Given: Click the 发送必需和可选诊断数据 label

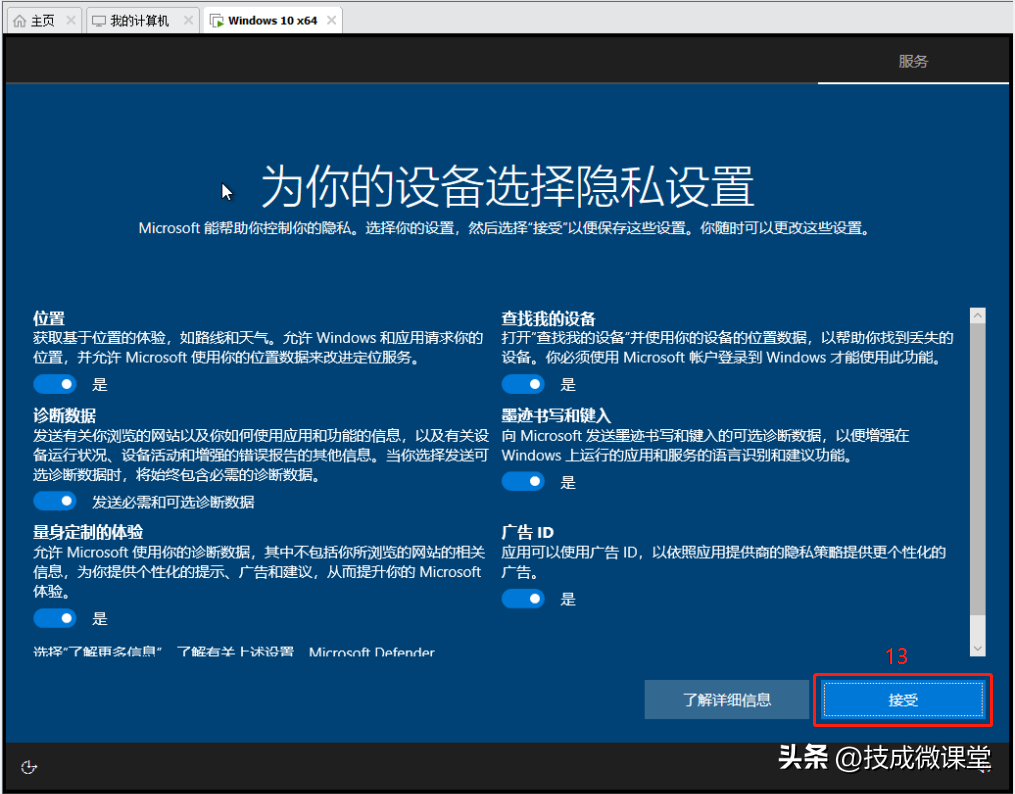Looking at the screenshot, I should pyautogui.click(x=173, y=502).
